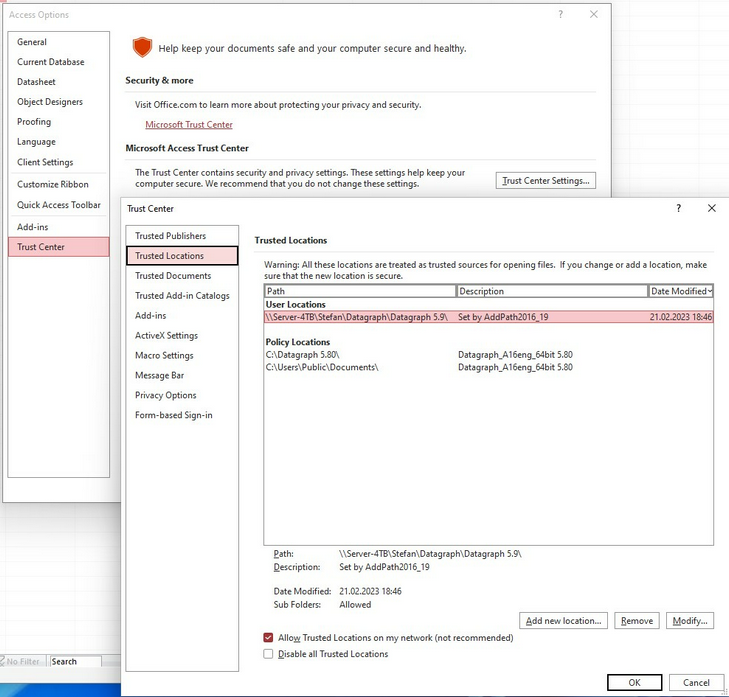Select the C:\Datagraph 5.80\ policy location
Image resolution: width=729 pixels, height=697 pixels.
[x=303, y=354]
